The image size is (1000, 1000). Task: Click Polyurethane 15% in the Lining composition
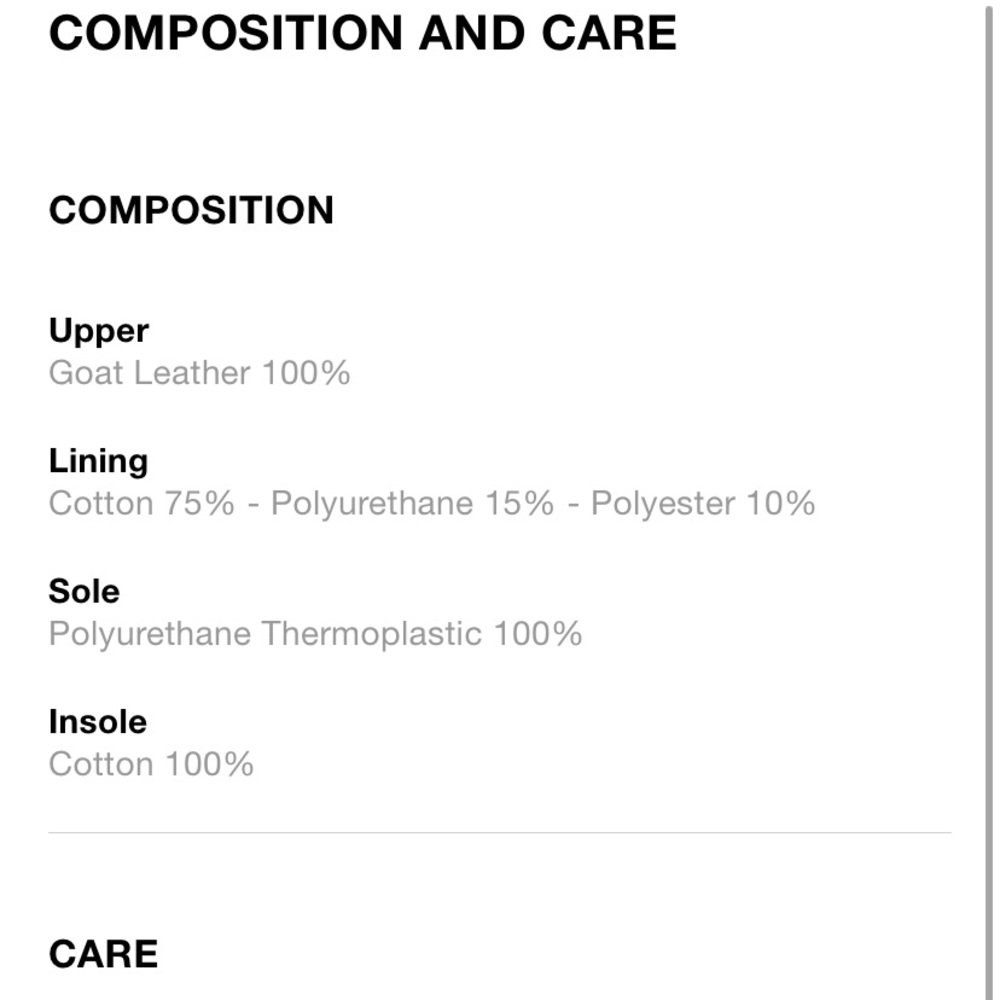(412, 503)
